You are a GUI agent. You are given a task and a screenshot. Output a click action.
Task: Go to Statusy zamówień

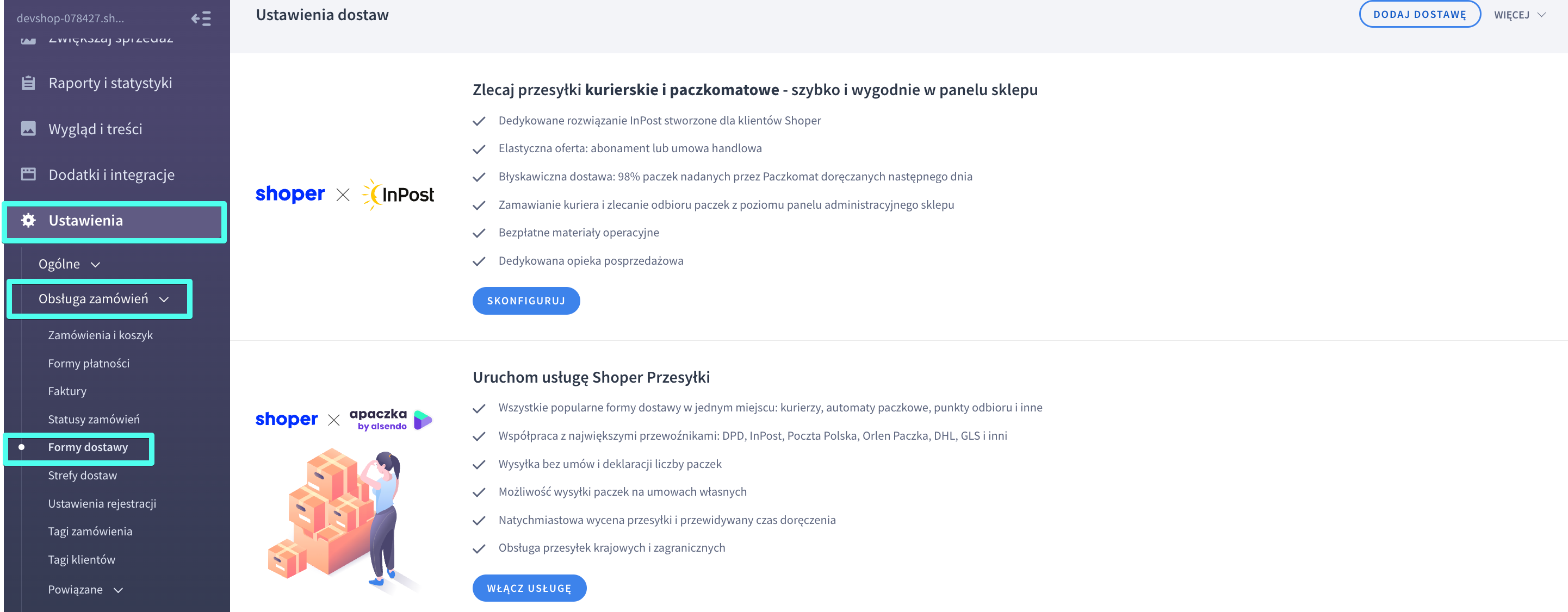(92, 419)
